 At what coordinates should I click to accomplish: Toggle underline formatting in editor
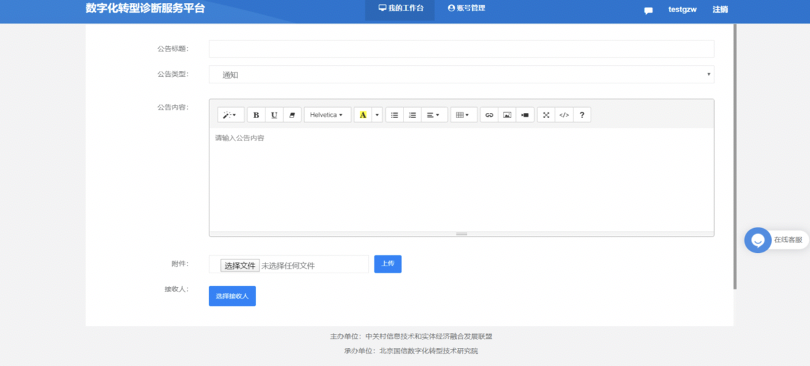[x=274, y=115]
